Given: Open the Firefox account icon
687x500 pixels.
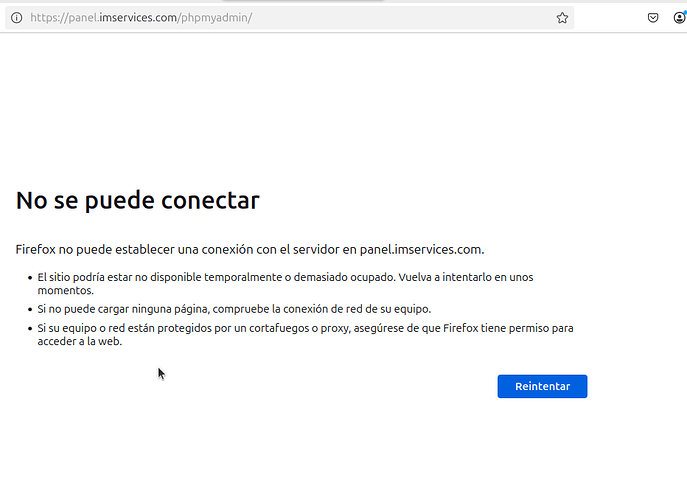Looking at the screenshot, I should [x=679, y=18].
